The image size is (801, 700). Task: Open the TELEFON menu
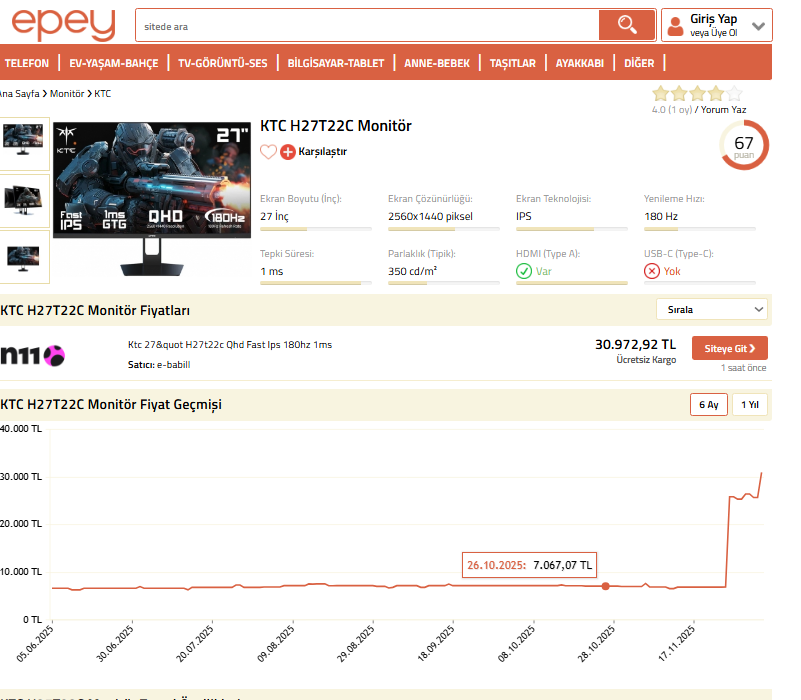point(27,63)
